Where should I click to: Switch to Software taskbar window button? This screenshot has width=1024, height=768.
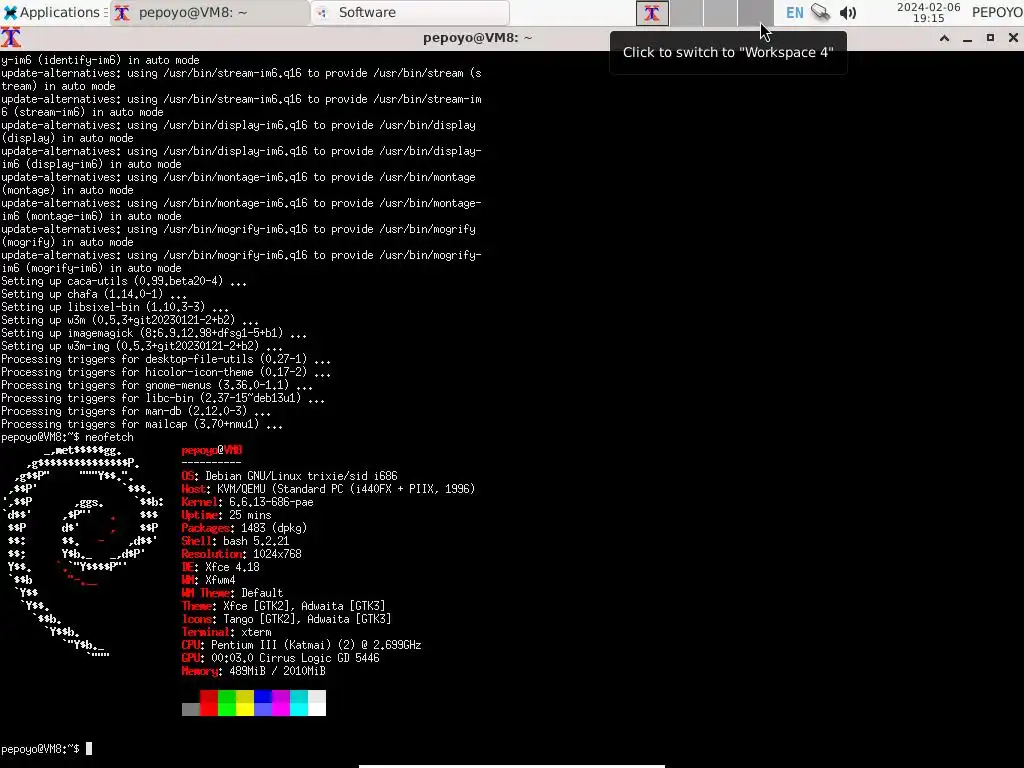410,12
